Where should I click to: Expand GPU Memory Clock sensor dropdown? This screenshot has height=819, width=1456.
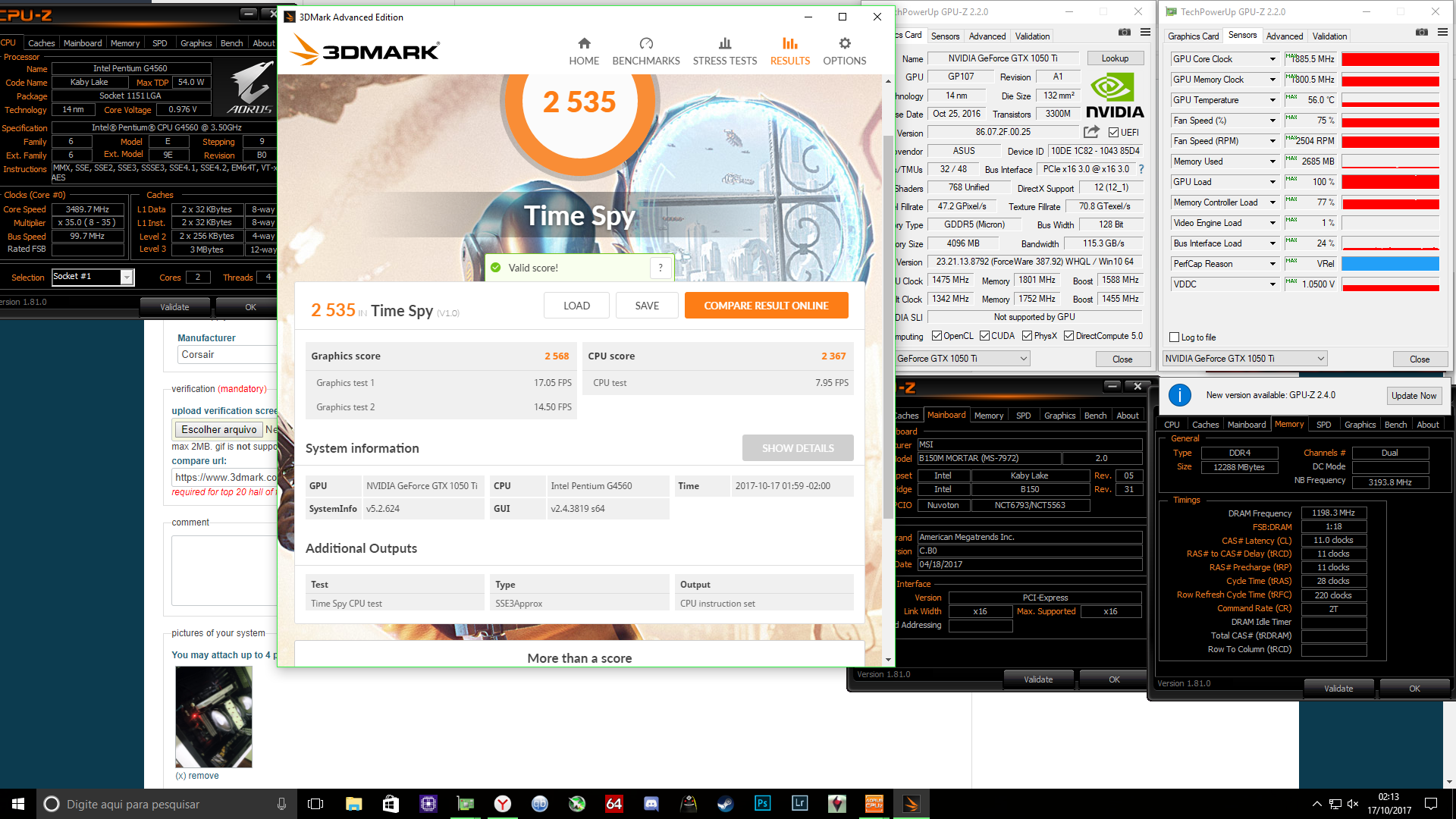(1272, 80)
